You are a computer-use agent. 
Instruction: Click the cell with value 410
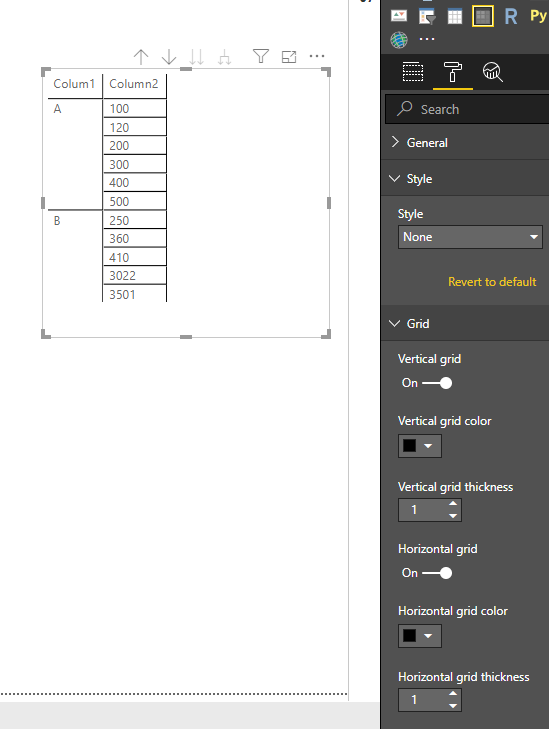click(x=134, y=257)
